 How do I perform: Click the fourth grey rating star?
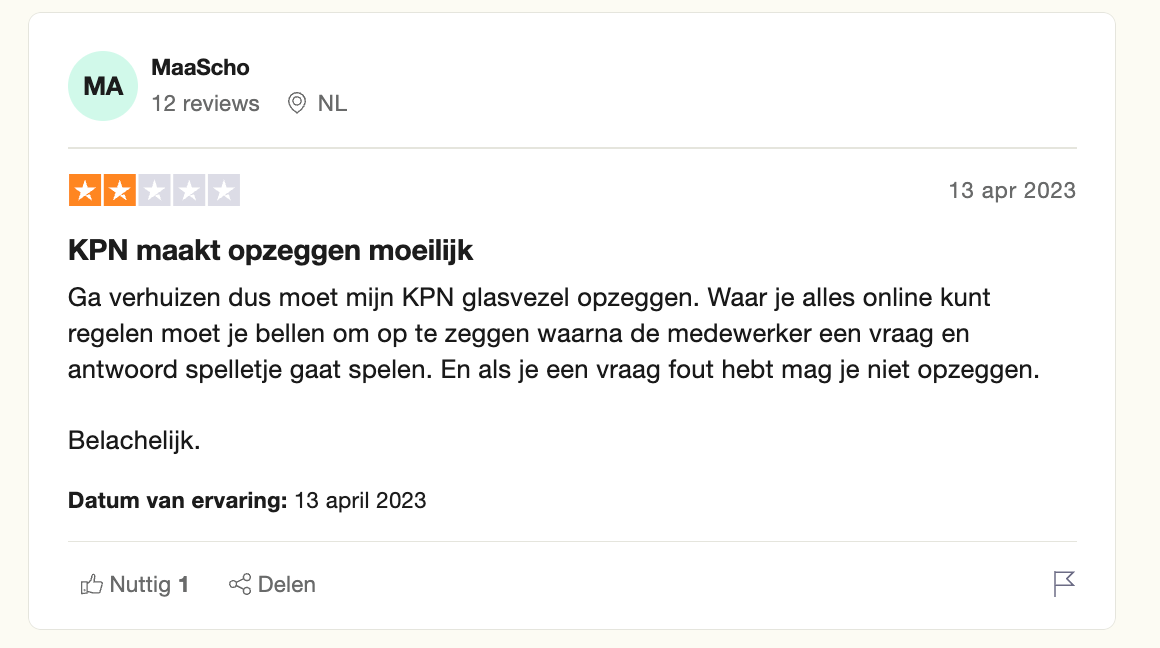(189, 190)
